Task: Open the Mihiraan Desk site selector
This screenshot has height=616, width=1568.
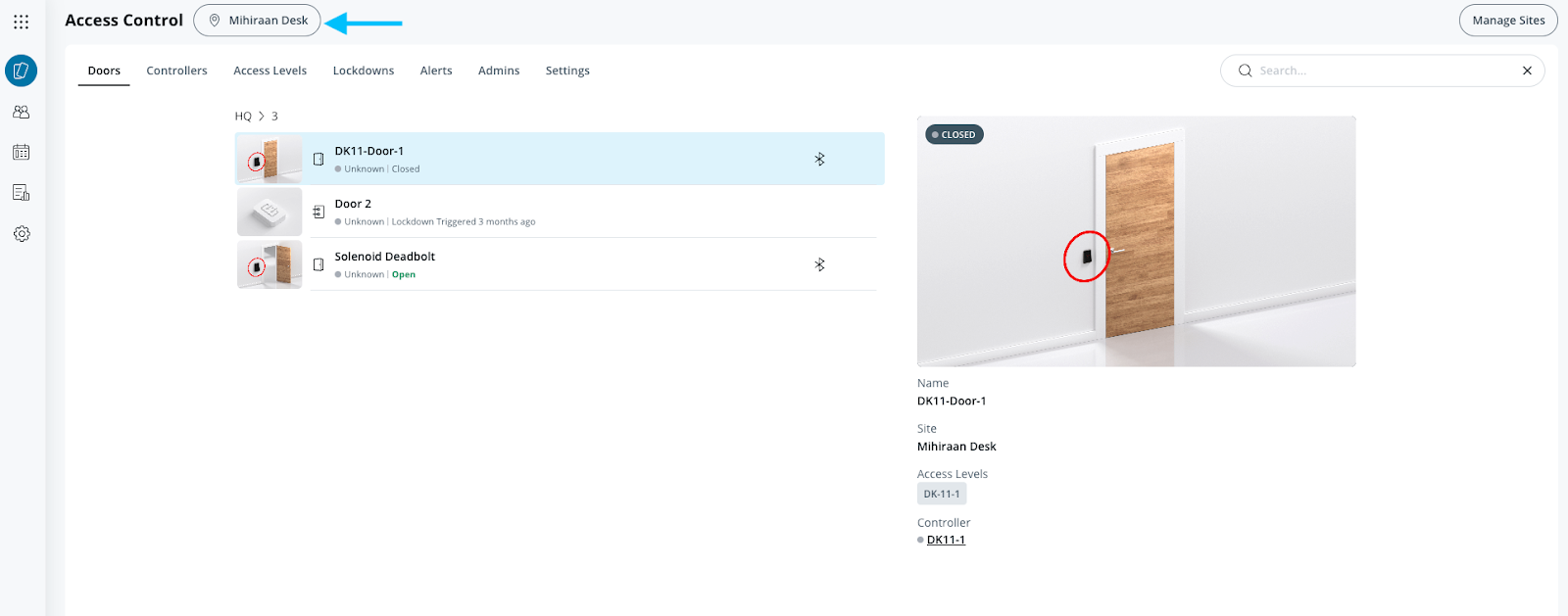Action: (x=257, y=21)
